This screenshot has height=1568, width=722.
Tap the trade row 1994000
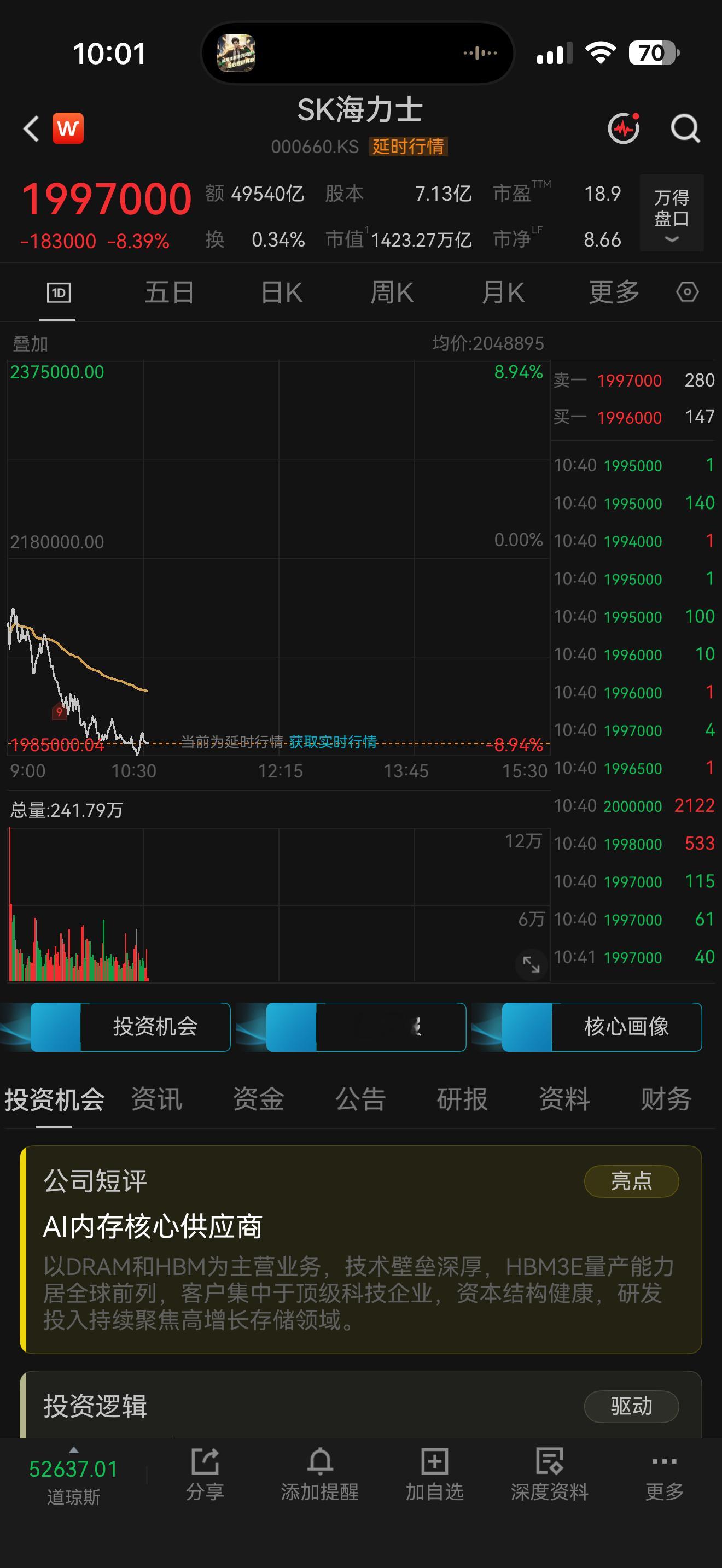click(634, 541)
